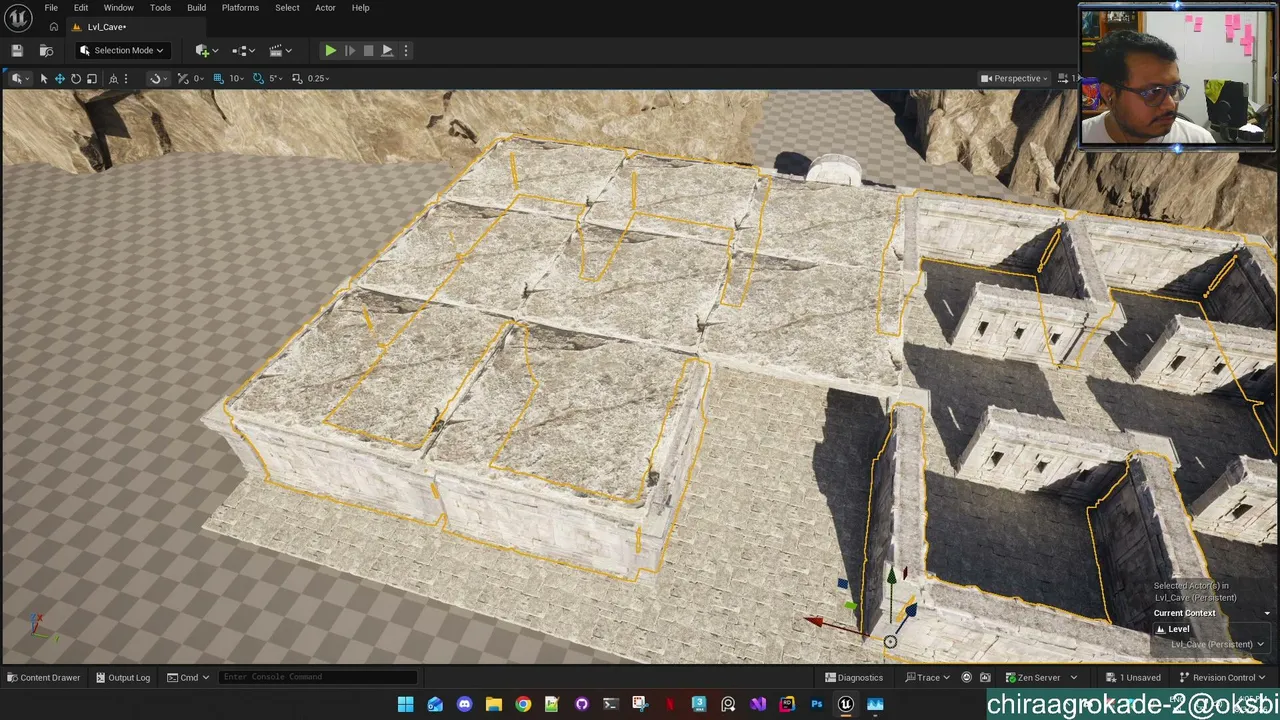Open the transform tools three-dot overflow menu

[x=125, y=78]
